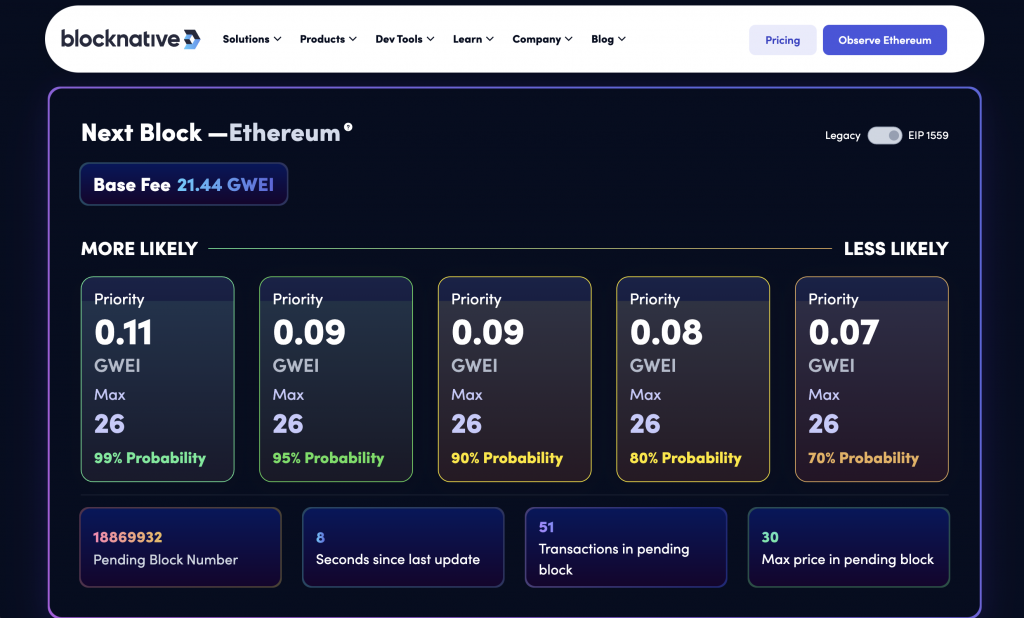Expand the Company menu

click(x=542, y=39)
